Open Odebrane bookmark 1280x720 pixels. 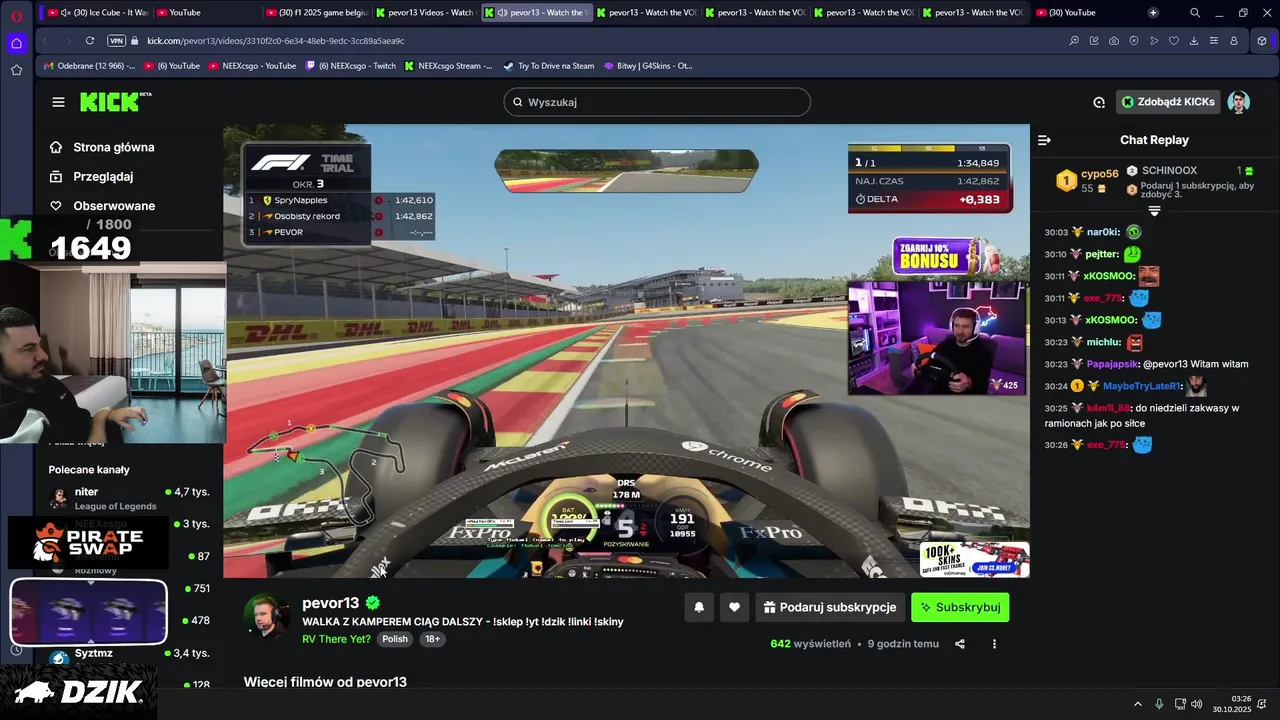[88, 66]
